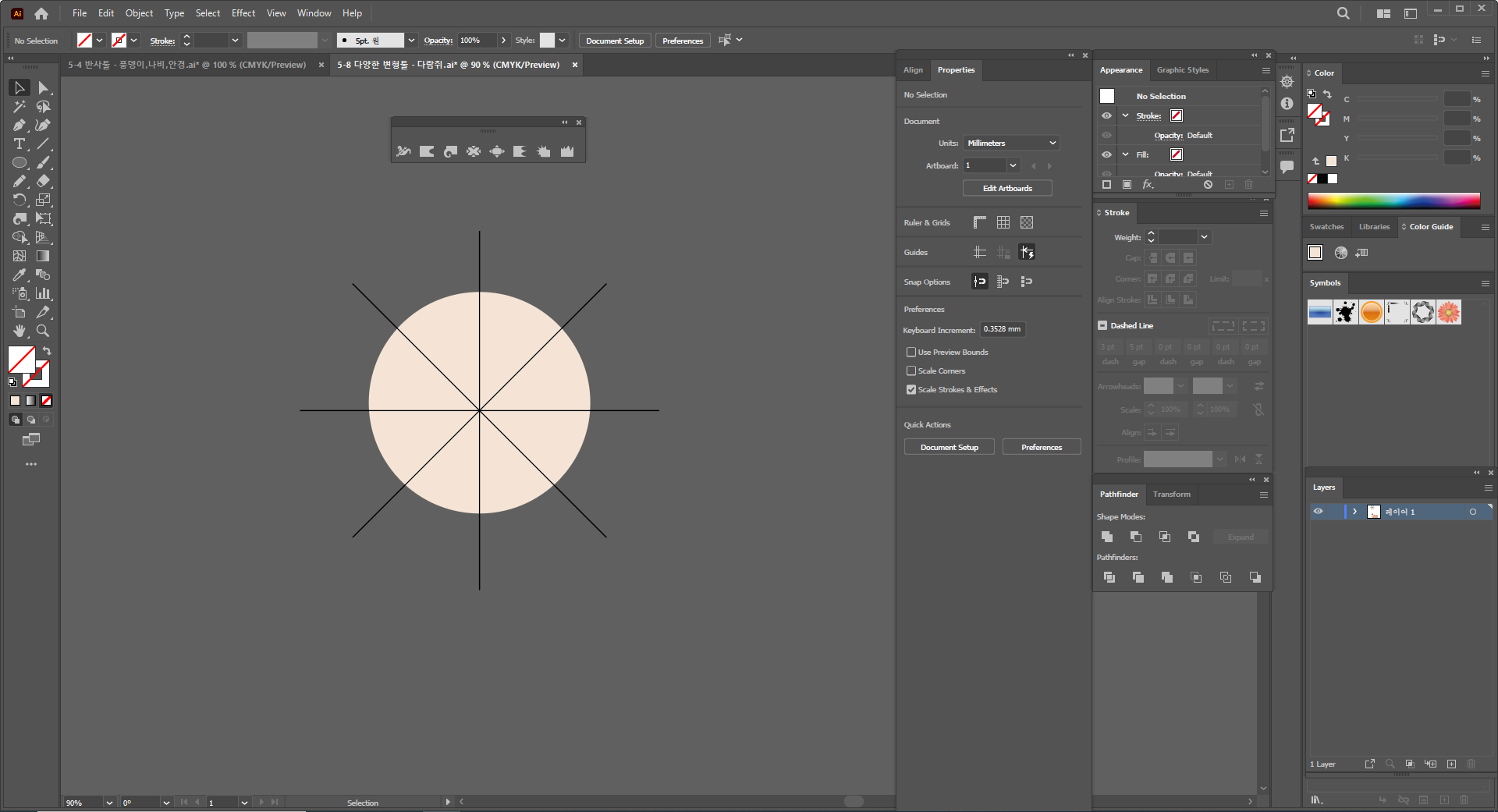1498x812 pixels.
Task: Select the Eyedropper tool
Action: click(20, 275)
